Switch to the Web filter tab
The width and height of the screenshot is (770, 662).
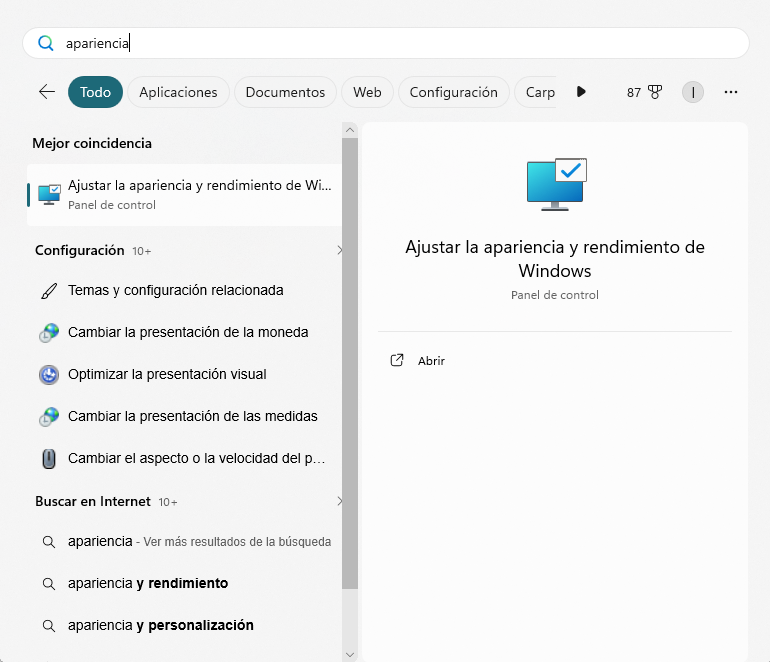click(367, 92)
